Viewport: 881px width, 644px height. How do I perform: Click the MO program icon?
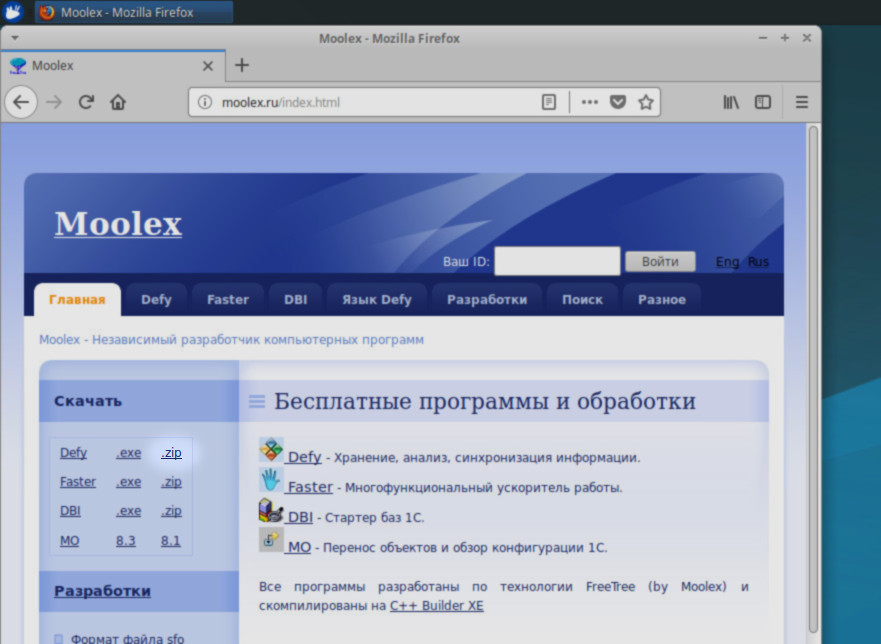[x=271, y=540]
